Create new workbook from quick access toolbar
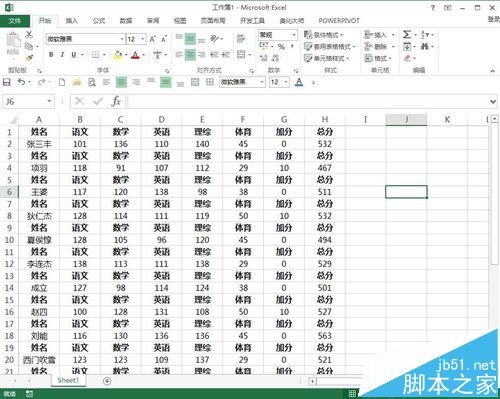The image size is (500, 399). pyautogui.click(x=62, y=82)
